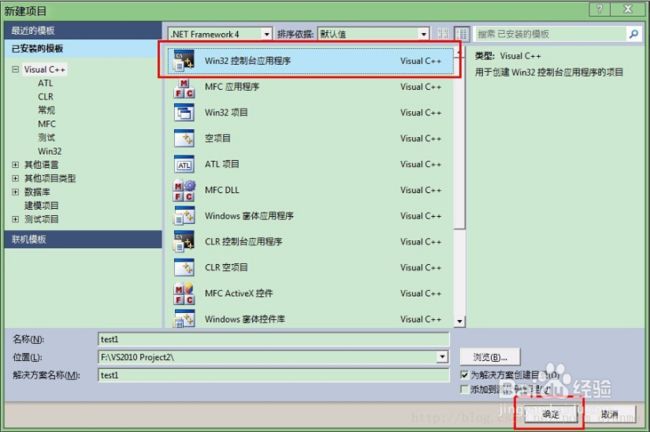Screen dimensions: 650x432
Task: Select the Windows 窗体应用程序 template icon
Action: click(184, 216)
